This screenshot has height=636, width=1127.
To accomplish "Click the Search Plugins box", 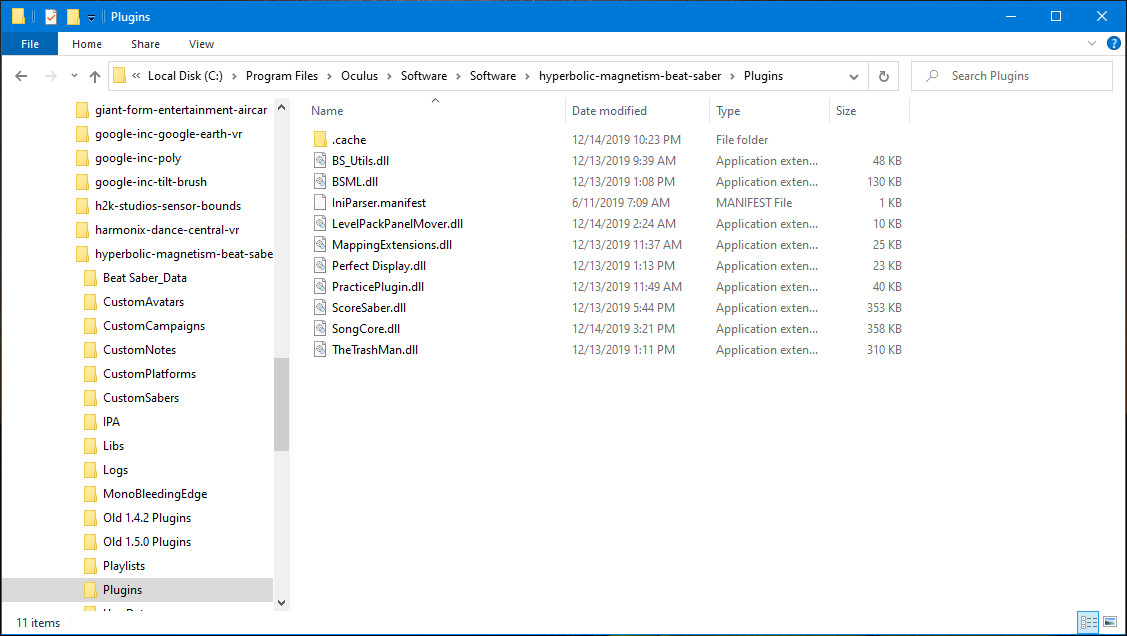I will coord(1011,76).
